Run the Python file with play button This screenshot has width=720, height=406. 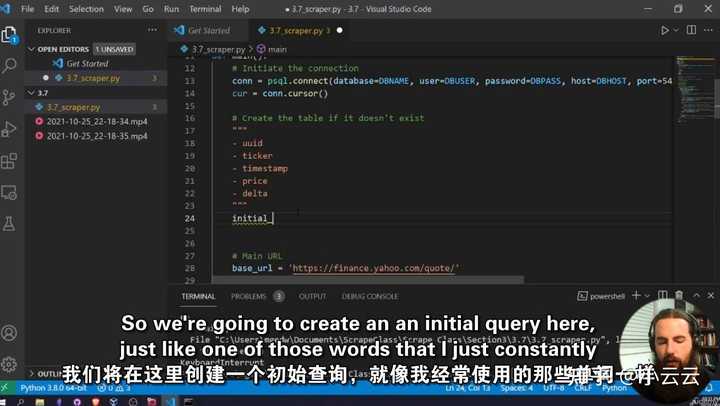664,30
